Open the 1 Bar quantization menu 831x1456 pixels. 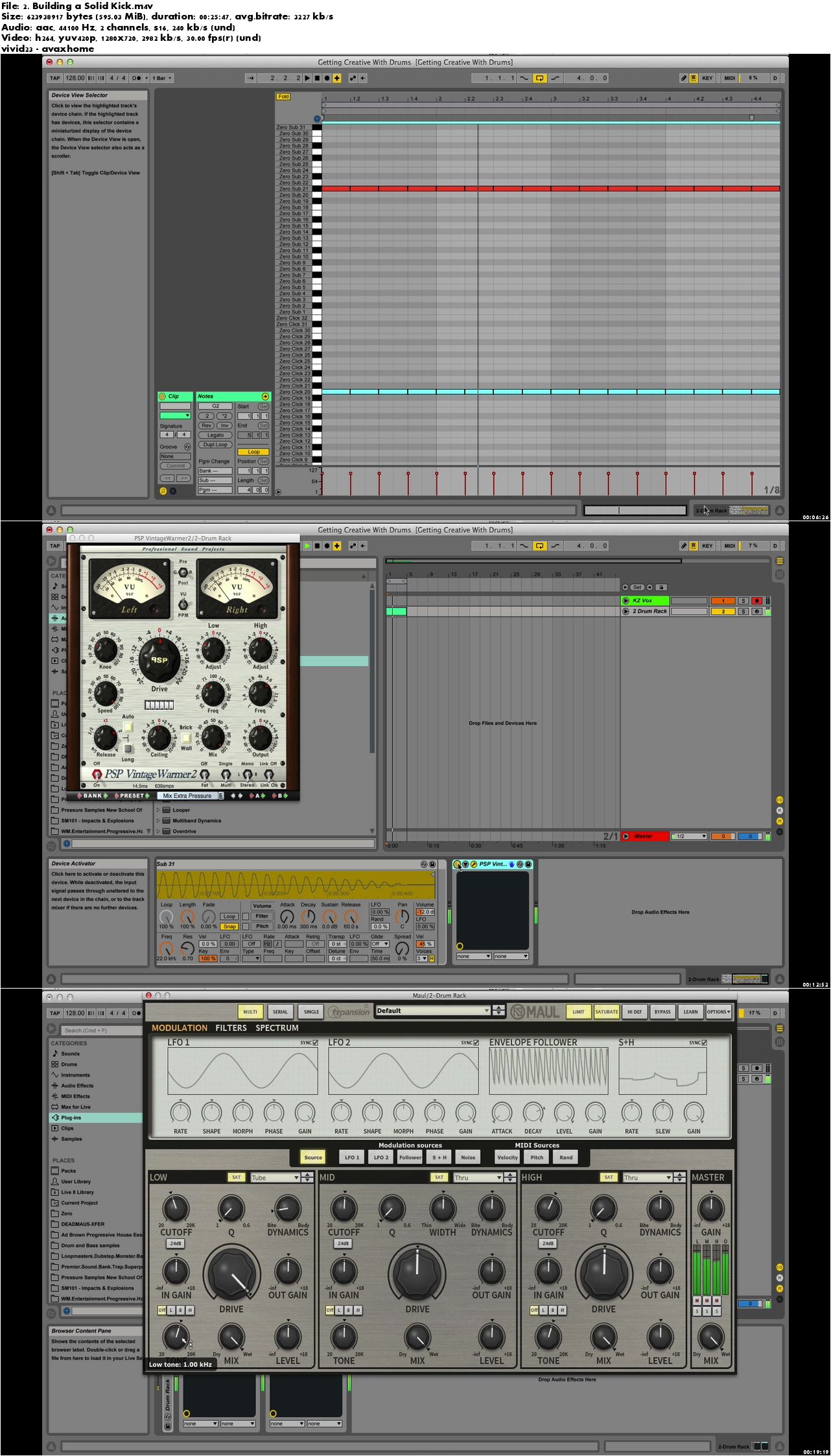click(163, 78)
